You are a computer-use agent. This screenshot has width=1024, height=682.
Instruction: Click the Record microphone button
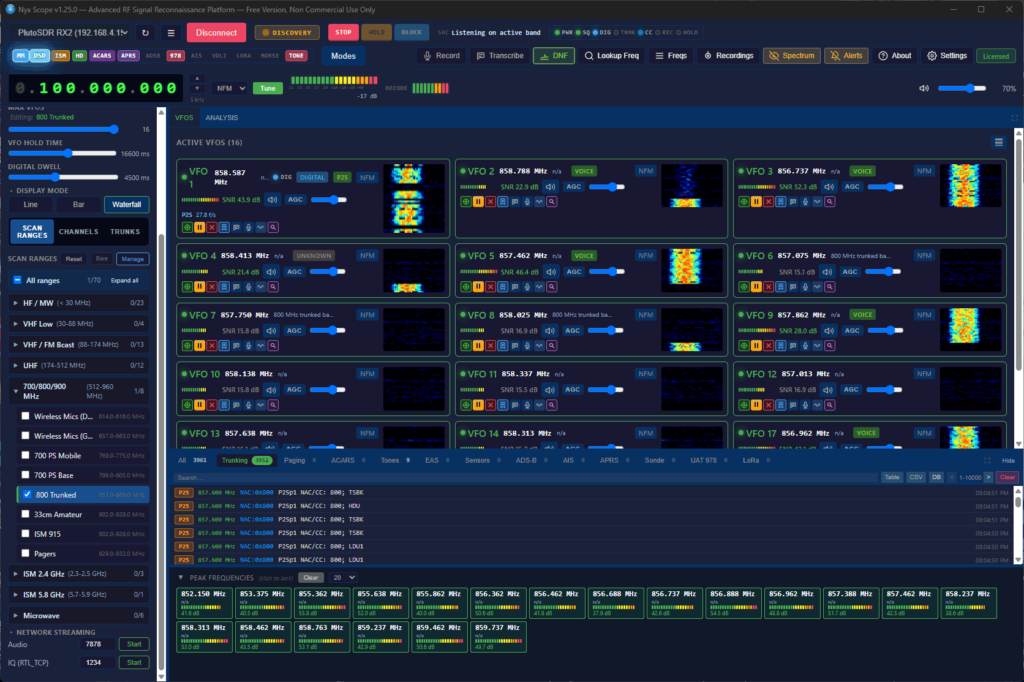tap(441, 56)
